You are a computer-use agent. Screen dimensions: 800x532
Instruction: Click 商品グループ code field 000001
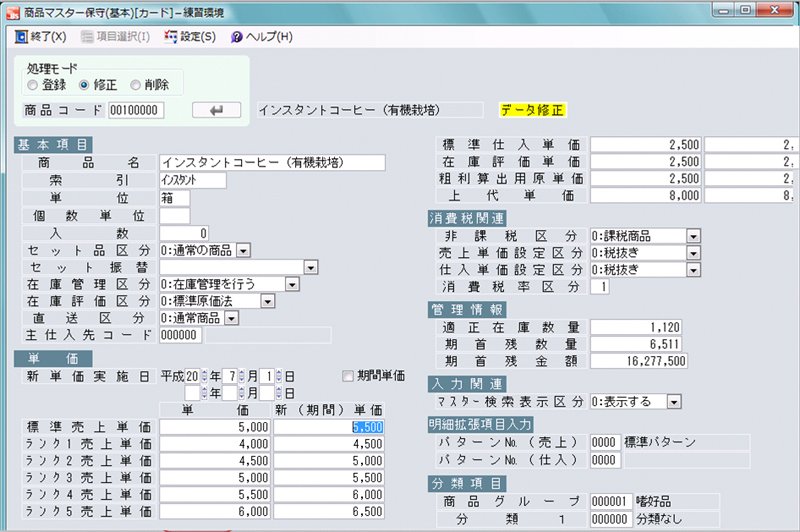(611, 501)
